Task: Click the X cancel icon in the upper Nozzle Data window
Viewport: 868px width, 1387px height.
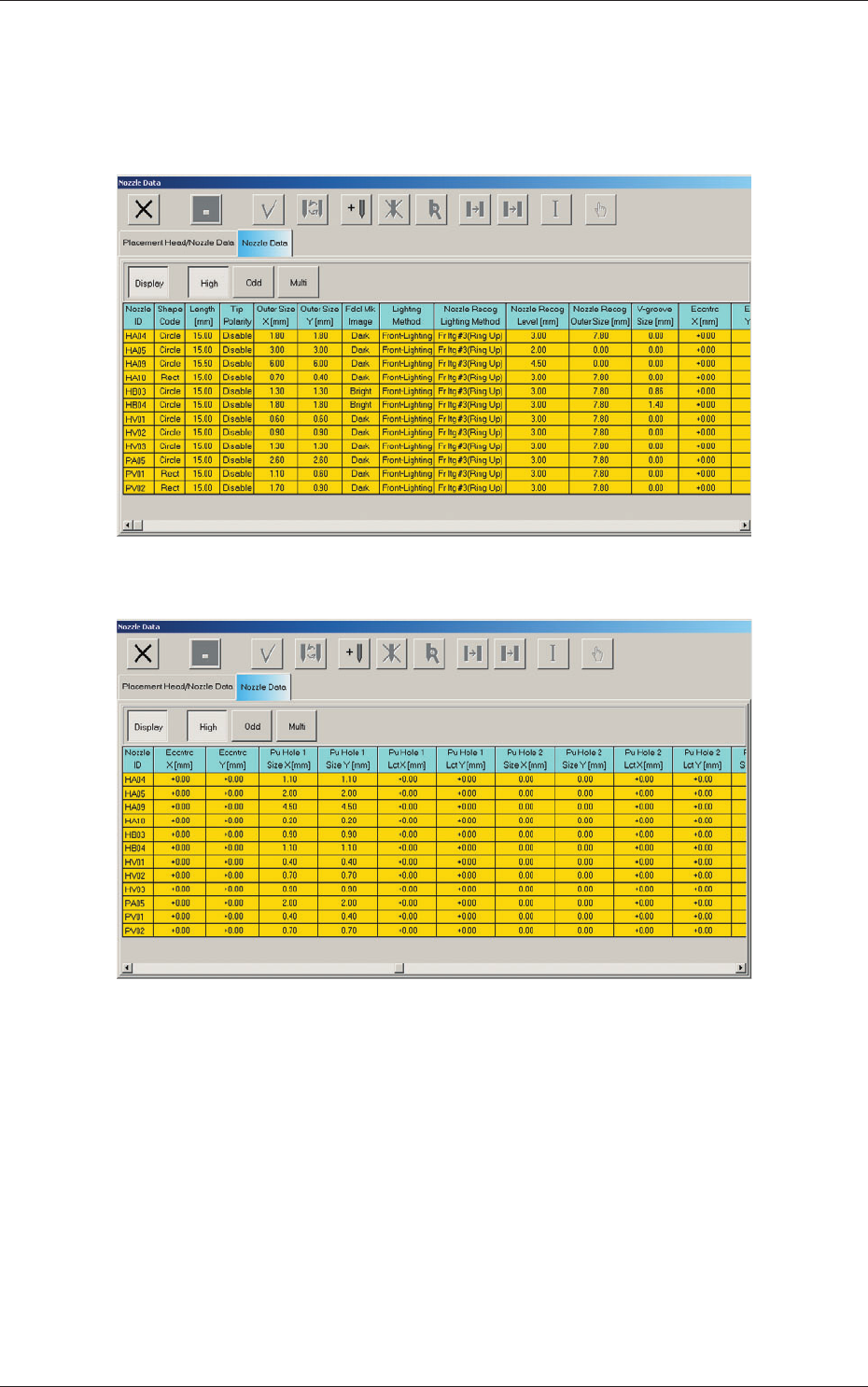Action: [144, 209]
